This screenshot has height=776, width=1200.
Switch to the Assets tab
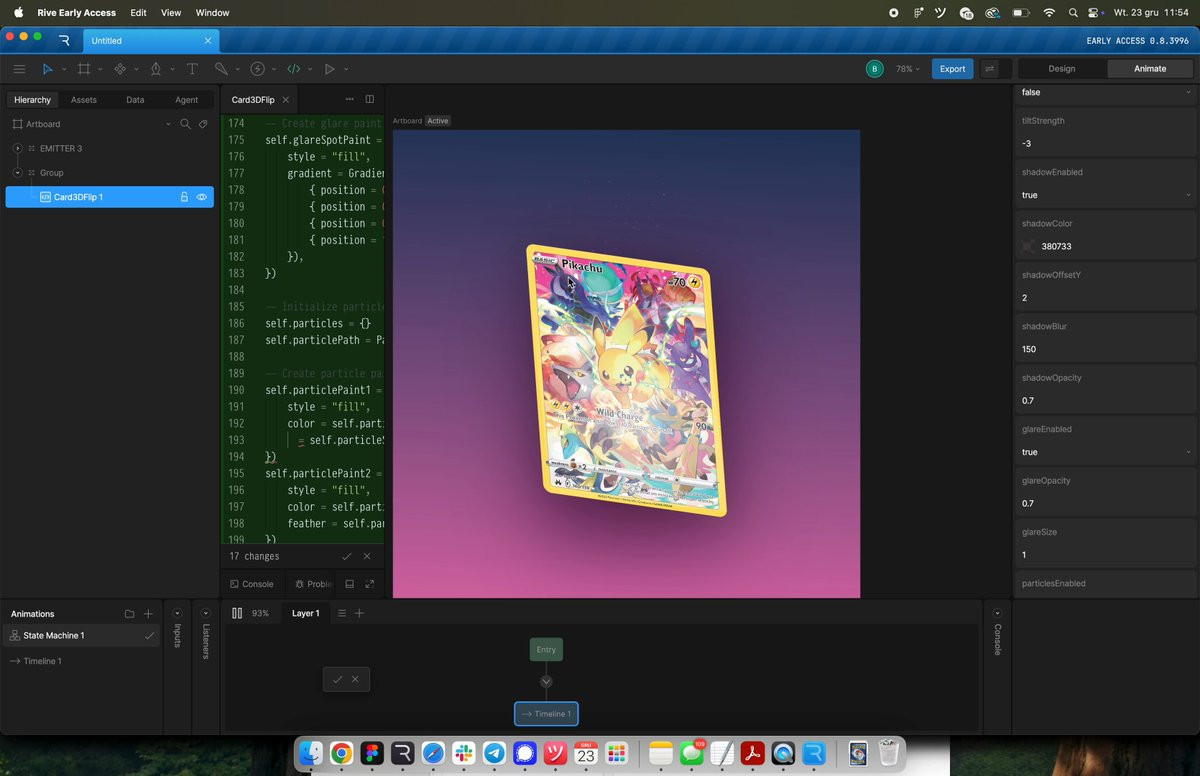pos(84,100)
